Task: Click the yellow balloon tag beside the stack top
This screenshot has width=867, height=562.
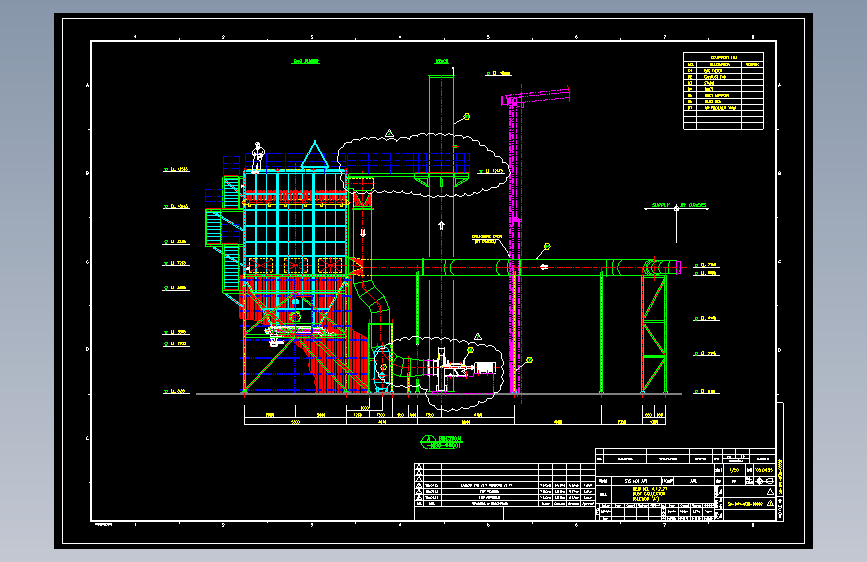Action: click(x=467, y=116)
